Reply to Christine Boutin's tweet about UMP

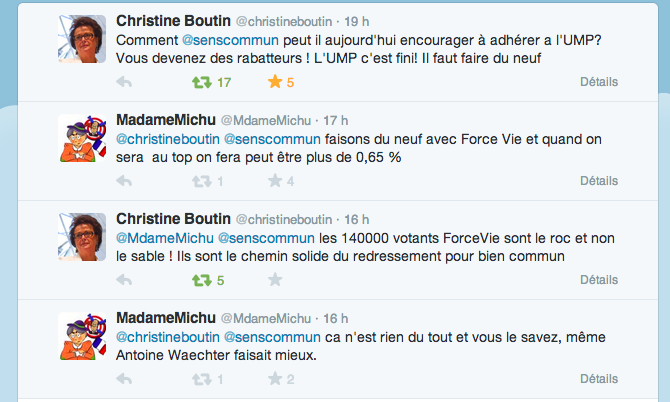124,82
